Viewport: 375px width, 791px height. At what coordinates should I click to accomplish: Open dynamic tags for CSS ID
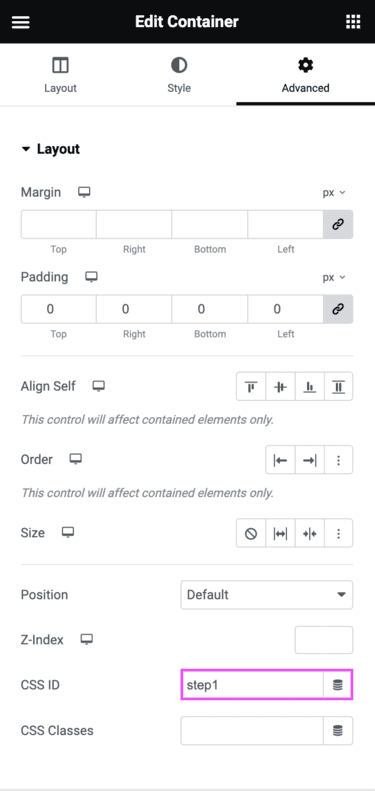point(338,685)
